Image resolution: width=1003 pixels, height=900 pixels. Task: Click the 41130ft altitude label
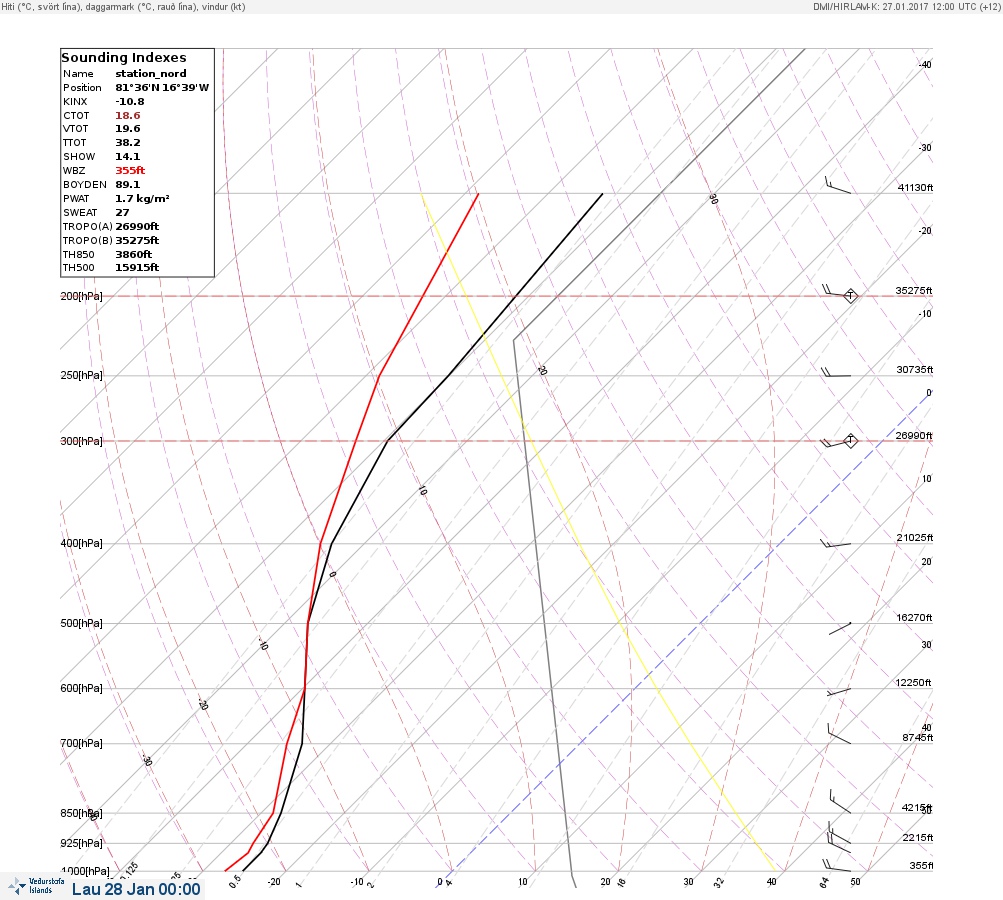pyautogui.click(x=915, y=187)
